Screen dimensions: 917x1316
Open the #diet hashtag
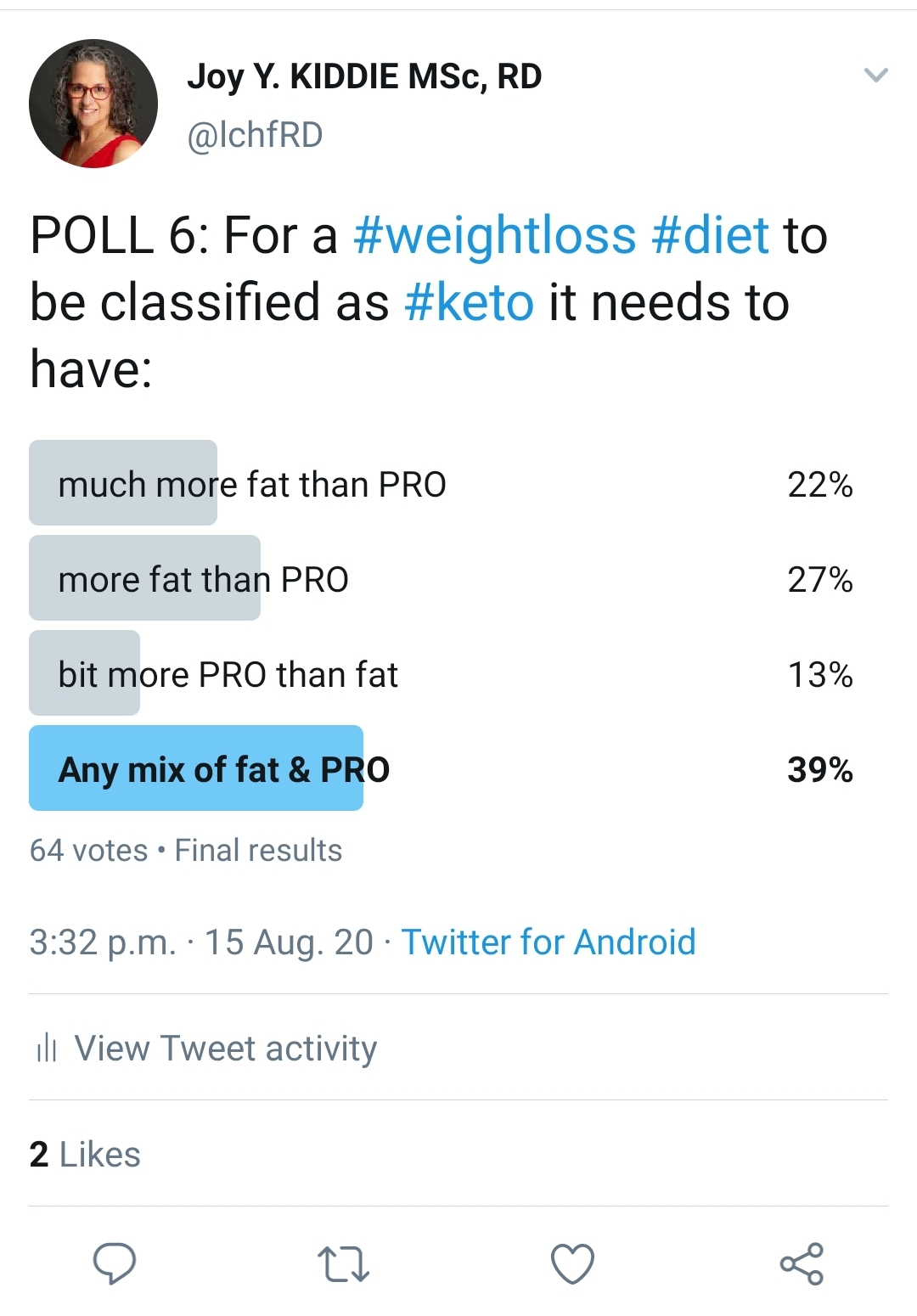[710, 235]
